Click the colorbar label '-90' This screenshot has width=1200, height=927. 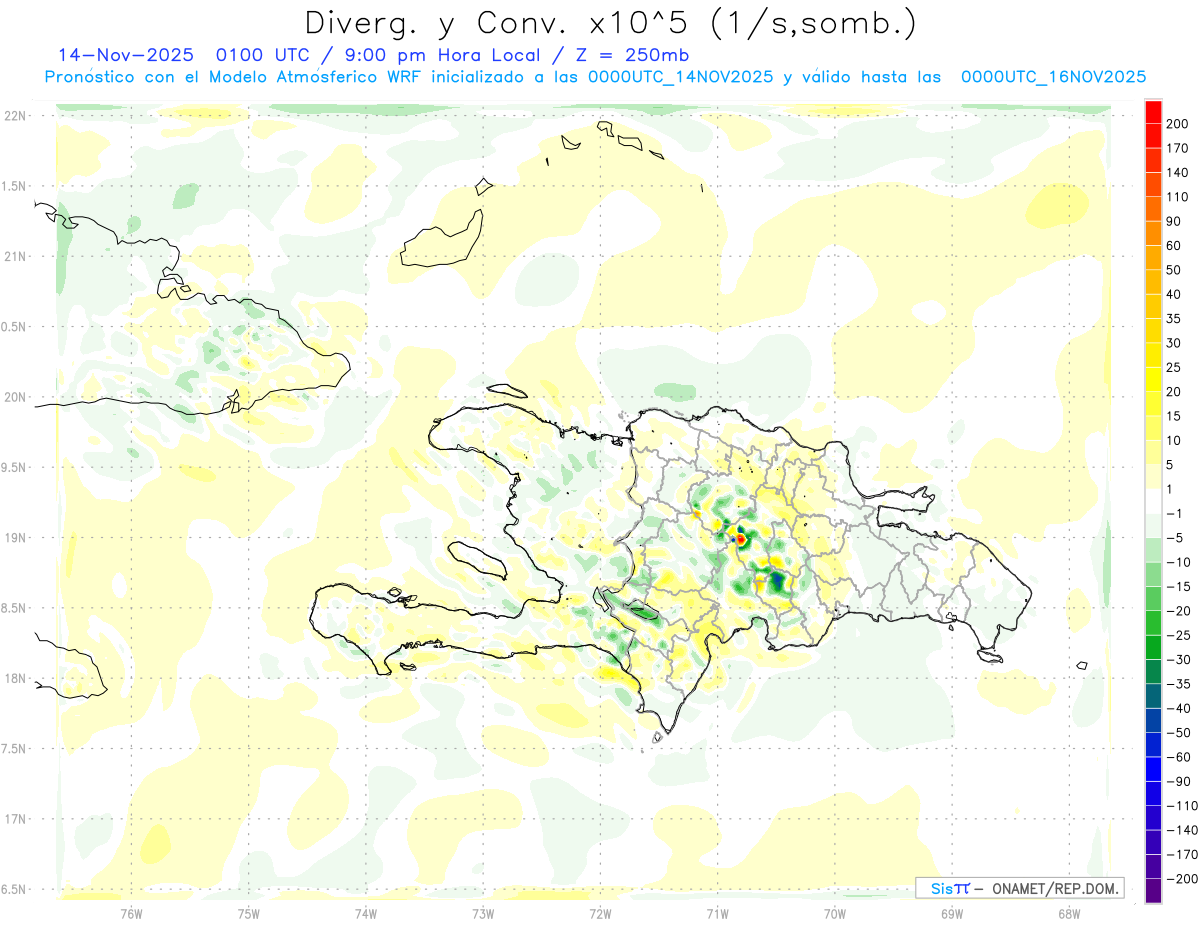[1178, 781]
